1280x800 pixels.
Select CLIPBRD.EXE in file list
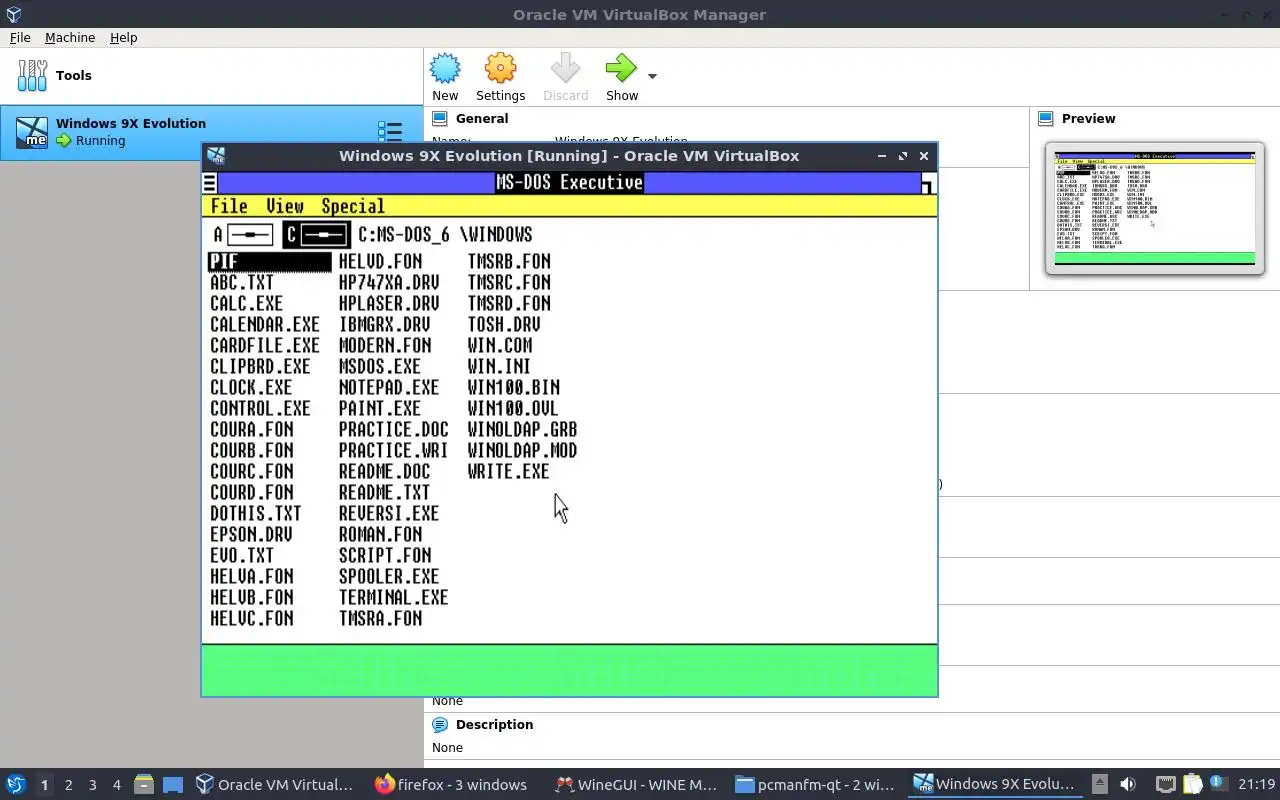point(260,366)
